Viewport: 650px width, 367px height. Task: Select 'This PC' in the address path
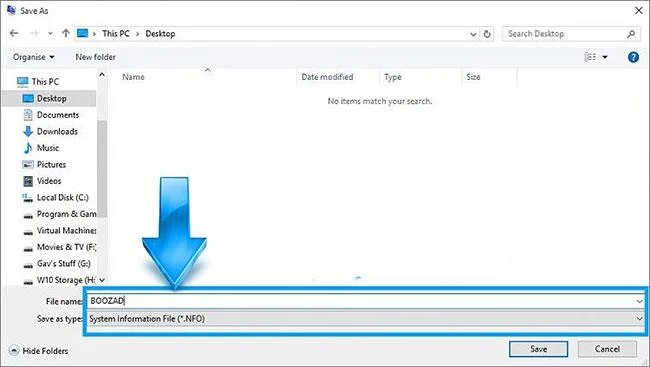tap(116, 34)
